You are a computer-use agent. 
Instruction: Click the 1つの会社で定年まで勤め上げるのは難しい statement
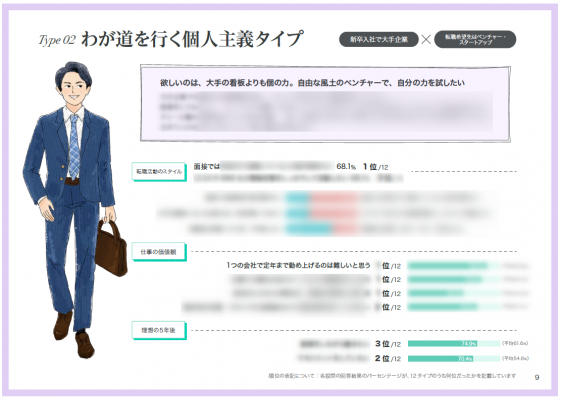pyautogui.click(x=298, y=265)
